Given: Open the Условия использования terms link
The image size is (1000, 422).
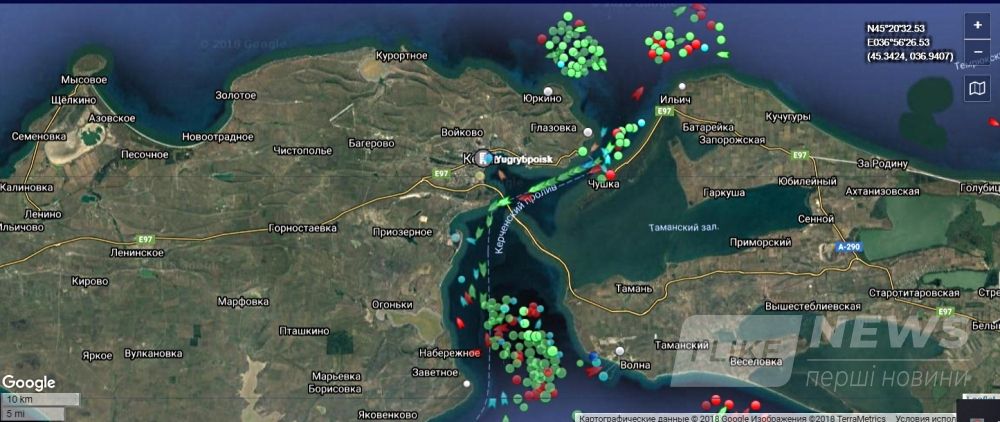Looking at the screenshot, I should pos(926,418).
